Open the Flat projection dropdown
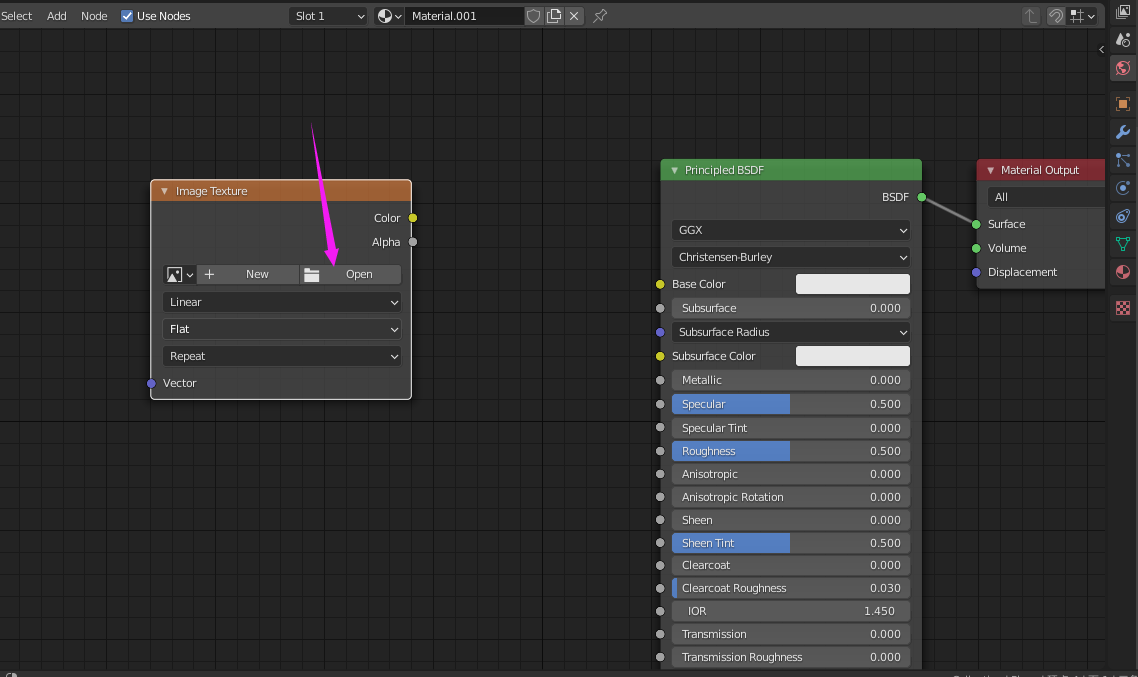Image resolution: width=1138 pixels, height=677 pixels. pos(282,329)
